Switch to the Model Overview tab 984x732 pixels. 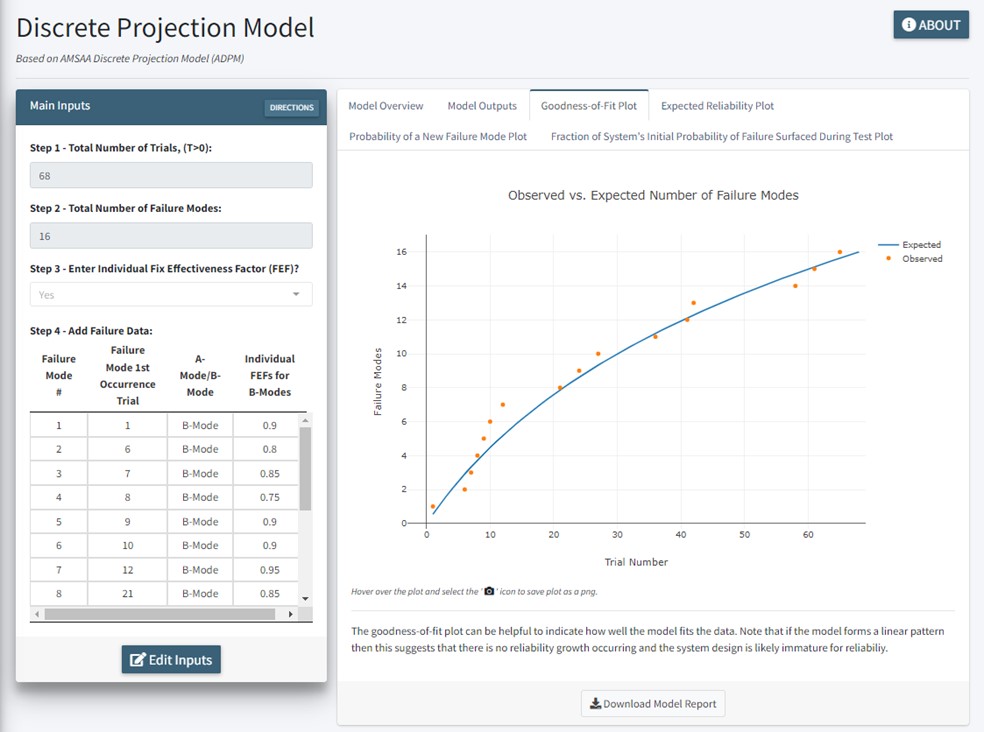click(x=386, y=106)
